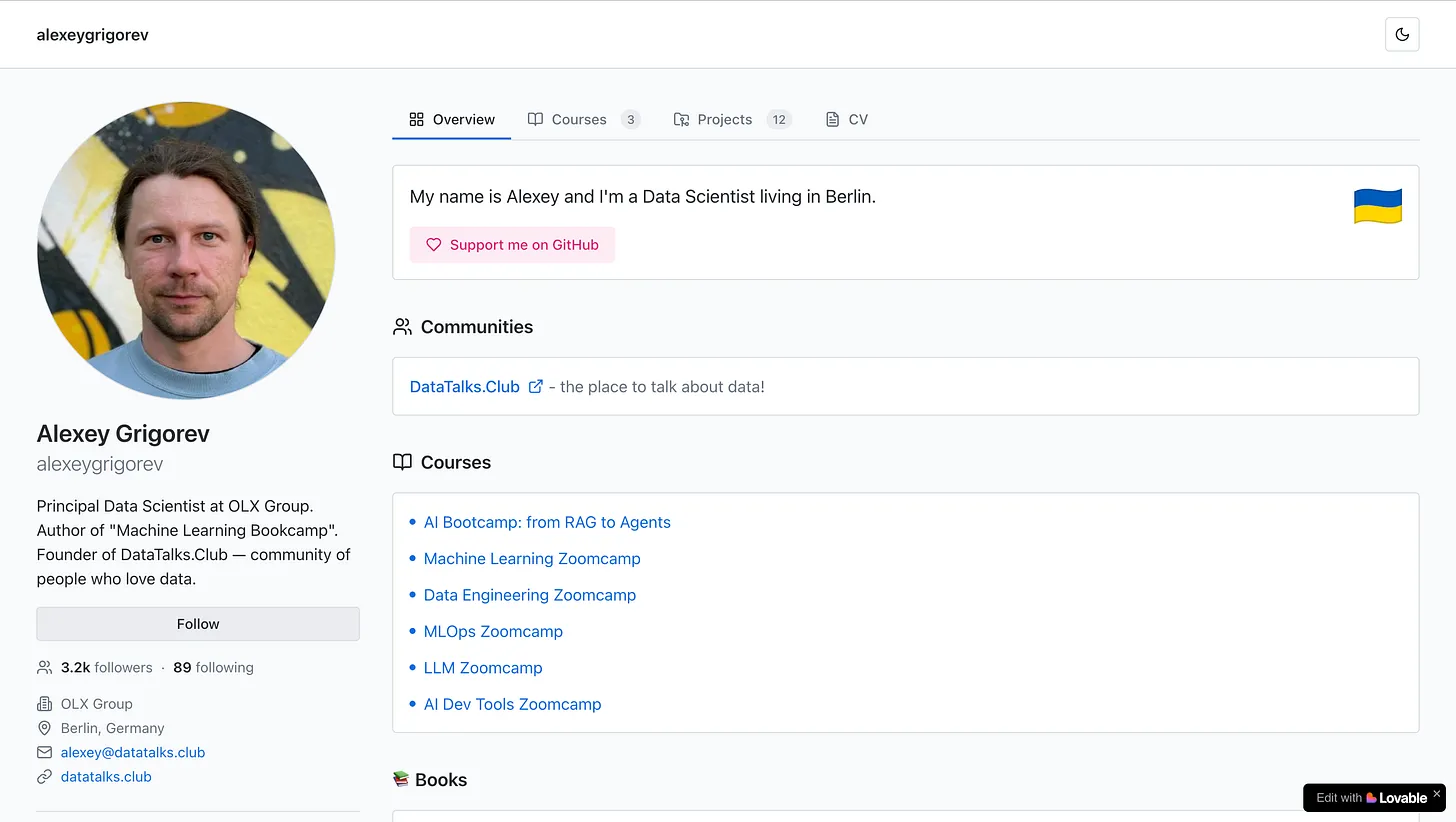This screenshot has width=1456, height=822.
Task: Click the external link icon beside DataTalks.Club
Action: point(536,385)
